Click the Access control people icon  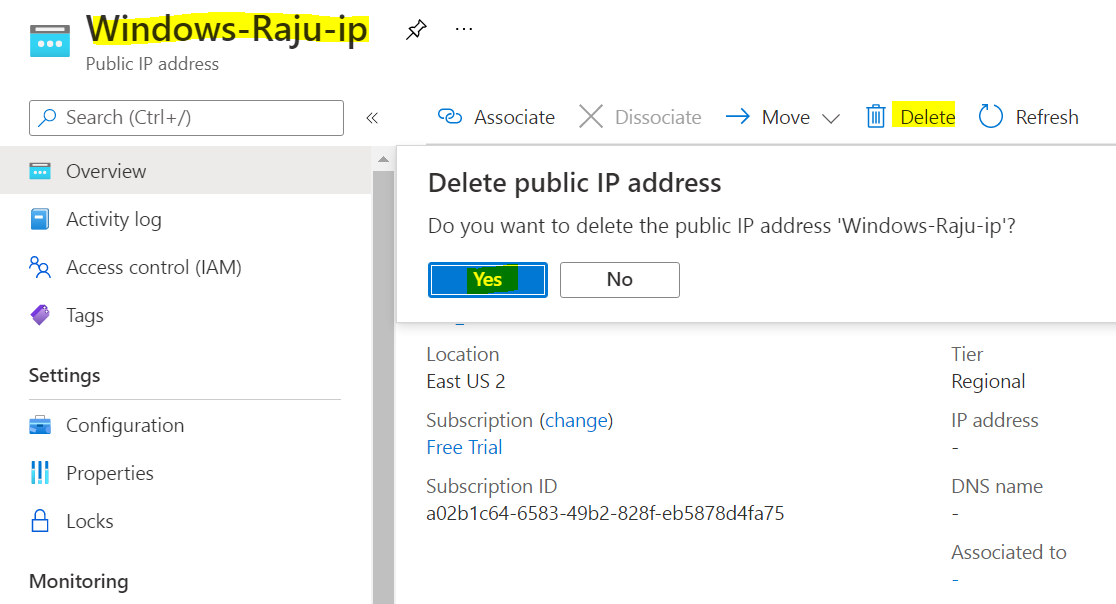40,267
